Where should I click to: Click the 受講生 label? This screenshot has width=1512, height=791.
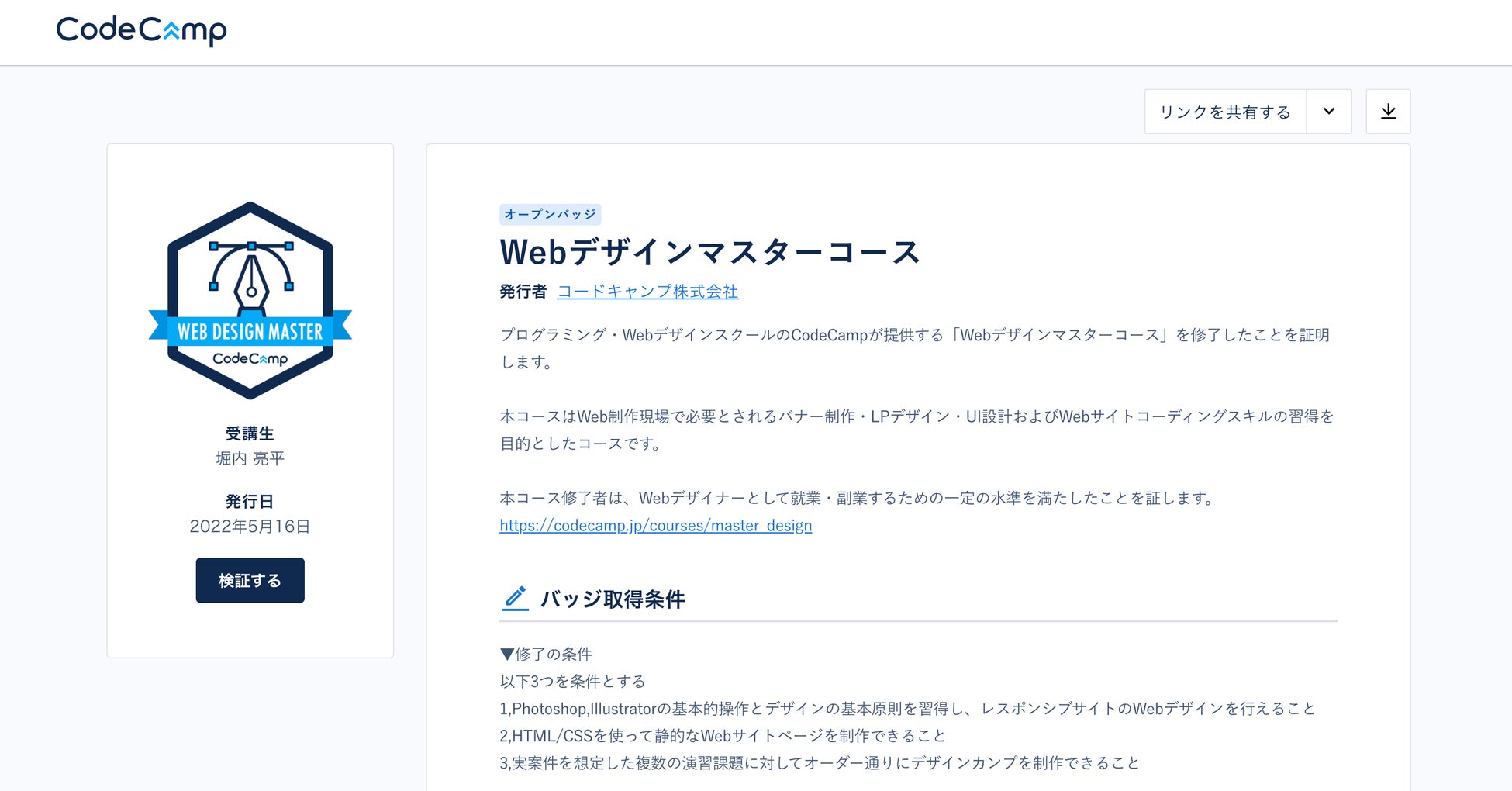(250, 433)
